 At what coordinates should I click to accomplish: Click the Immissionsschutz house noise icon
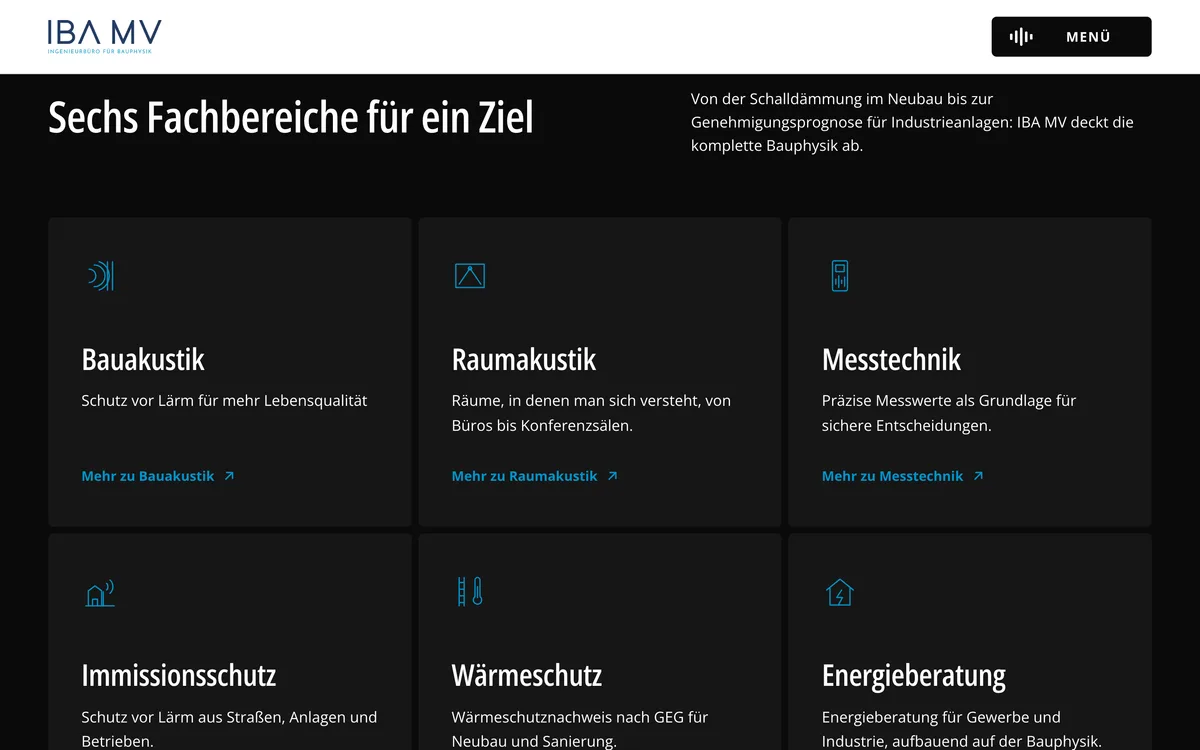point(100,592)
